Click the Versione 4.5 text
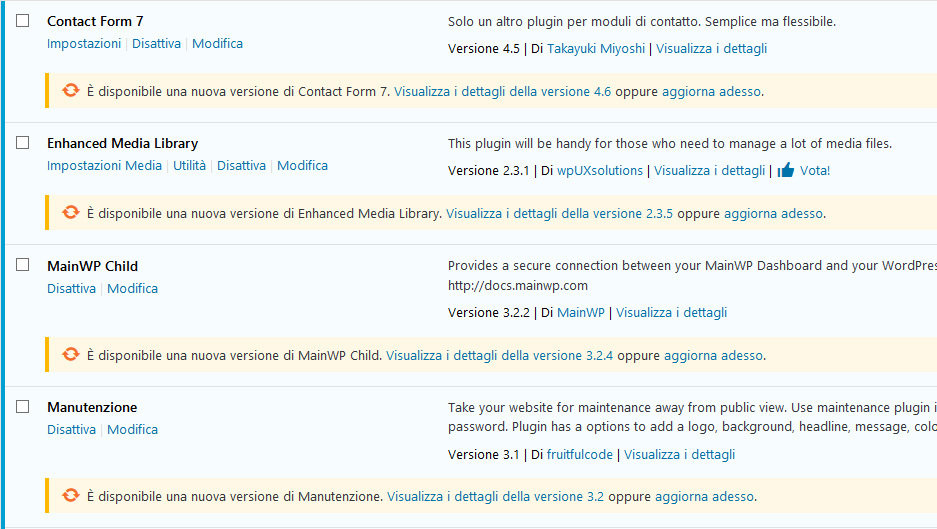937x529 pixels. click(x=484, y=48)
